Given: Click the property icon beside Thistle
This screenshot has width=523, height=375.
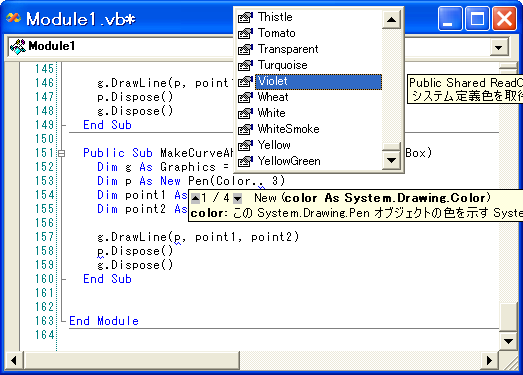Looking at the screenshot, I should coord(245,17).
